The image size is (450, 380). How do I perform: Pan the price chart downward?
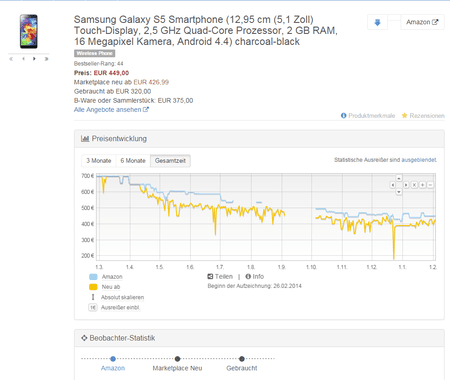(x=399, y=192)
